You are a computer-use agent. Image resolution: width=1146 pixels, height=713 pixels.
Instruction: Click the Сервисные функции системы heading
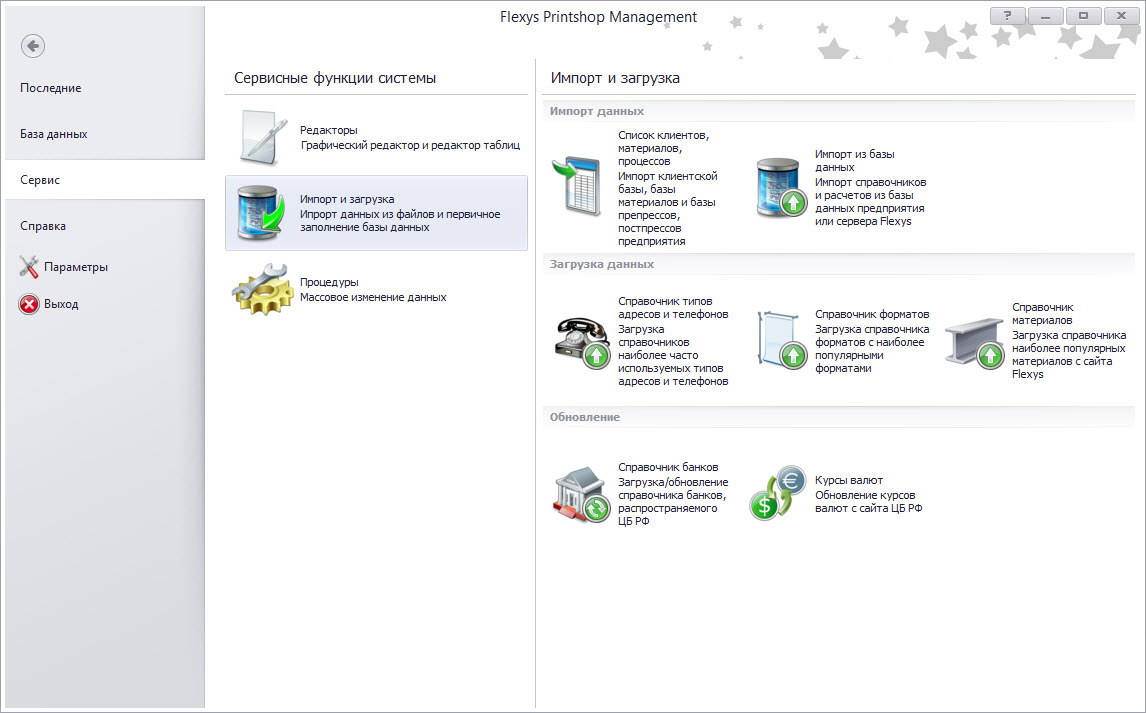click(x=335, y=78)
